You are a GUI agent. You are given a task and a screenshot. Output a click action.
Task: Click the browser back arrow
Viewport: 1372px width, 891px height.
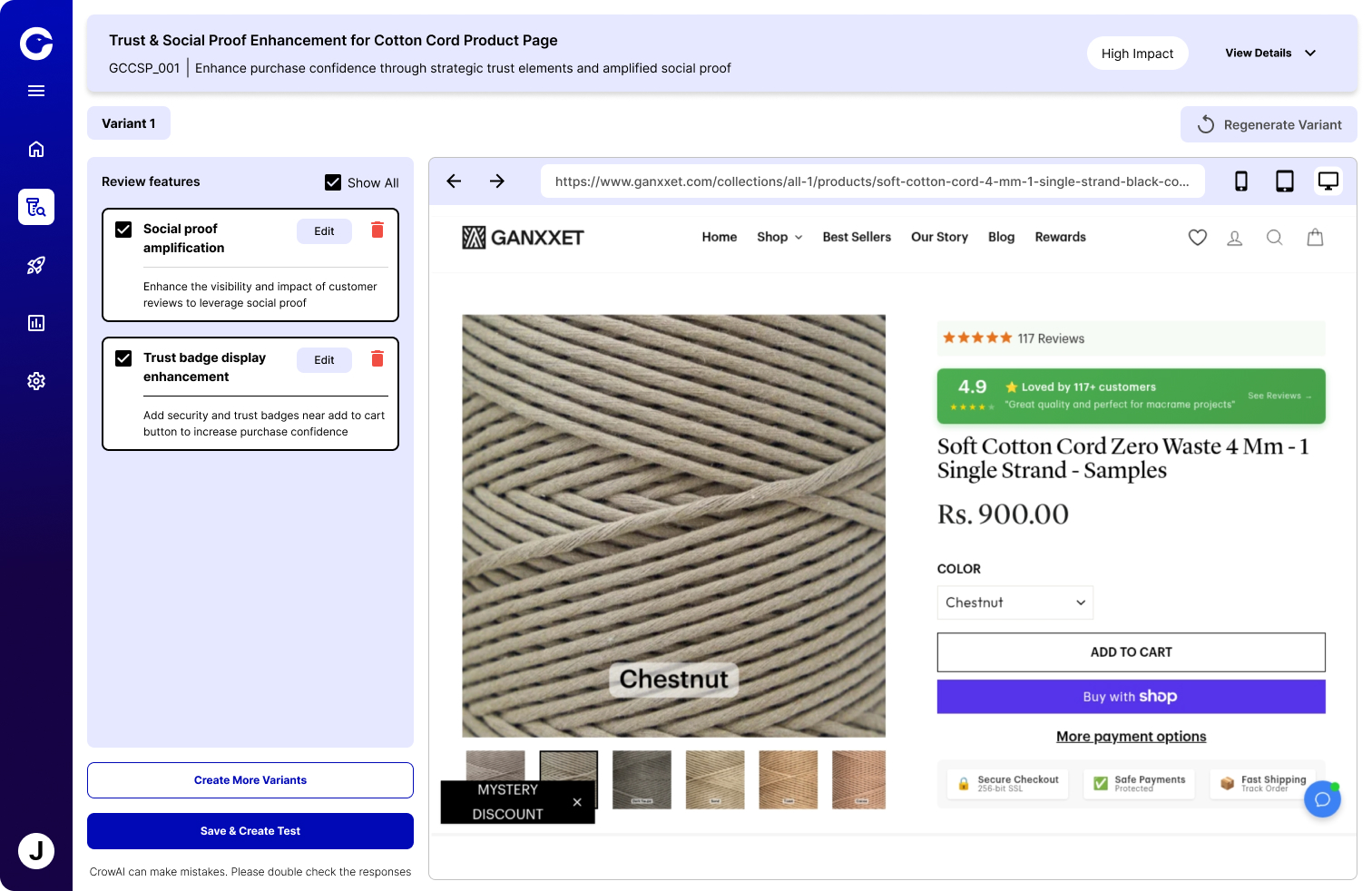pyautogui.click(x=454, y=181)
